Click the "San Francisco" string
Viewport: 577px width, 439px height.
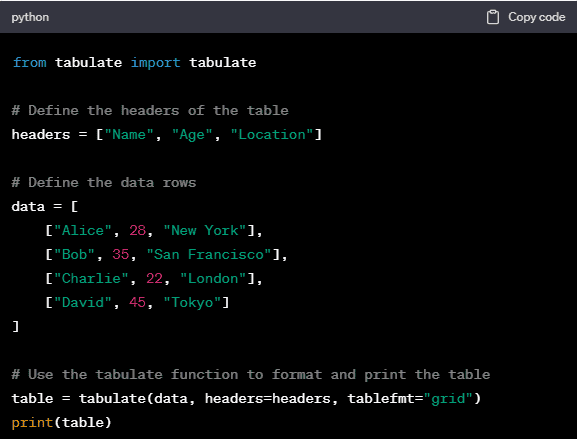point(209,255)
